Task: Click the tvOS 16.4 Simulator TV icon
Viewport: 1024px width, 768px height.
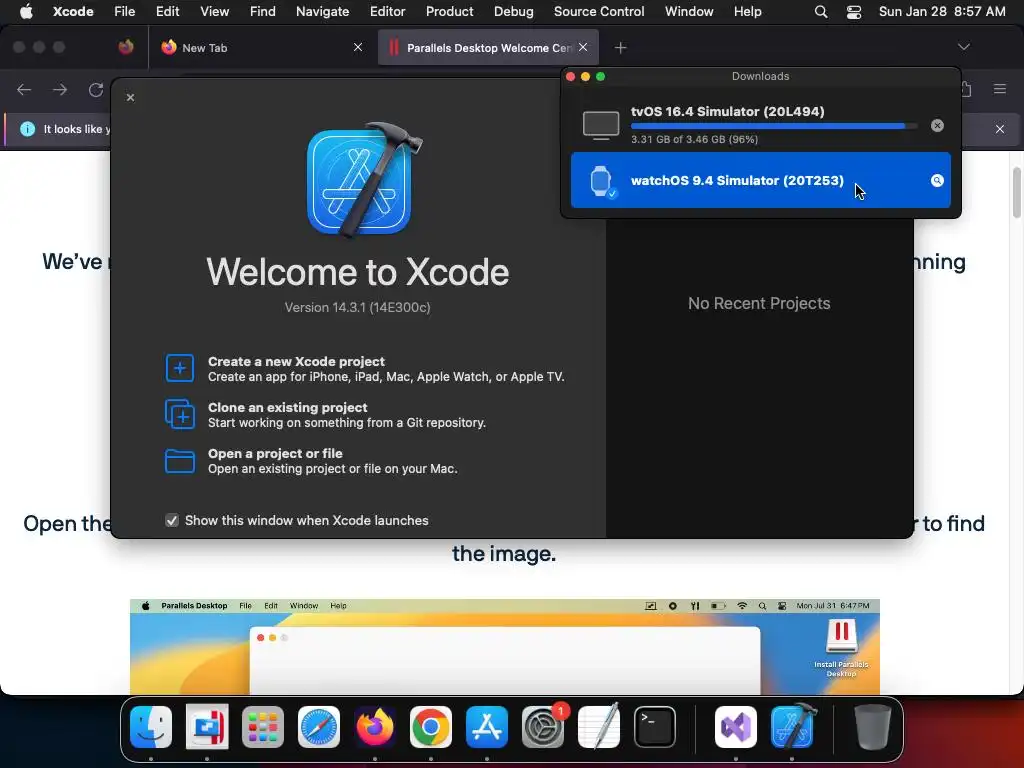Action: pyautogui.click(x=601, y=125)
